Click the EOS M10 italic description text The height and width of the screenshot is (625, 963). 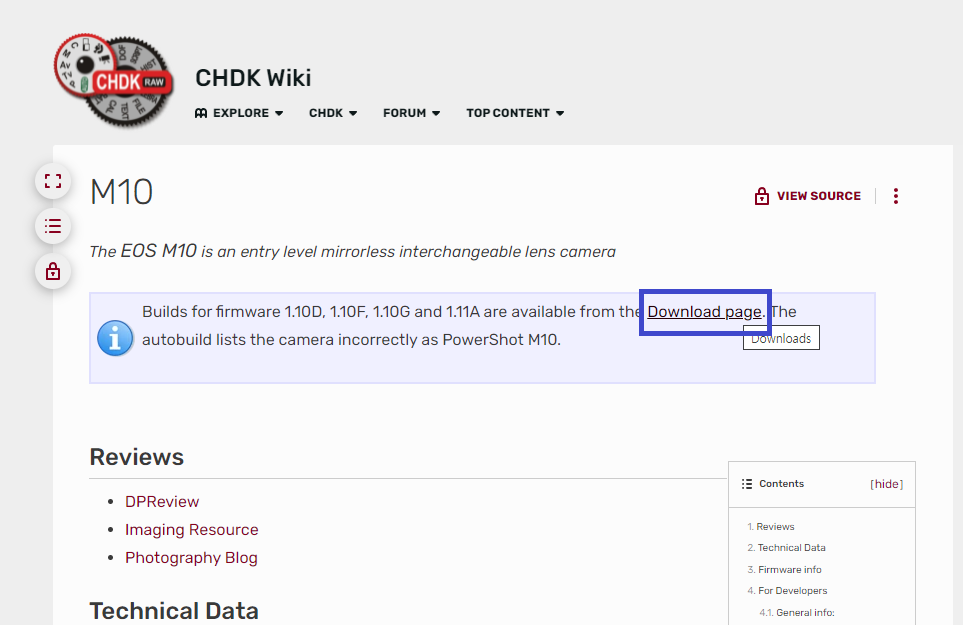(x=353, y=252)
